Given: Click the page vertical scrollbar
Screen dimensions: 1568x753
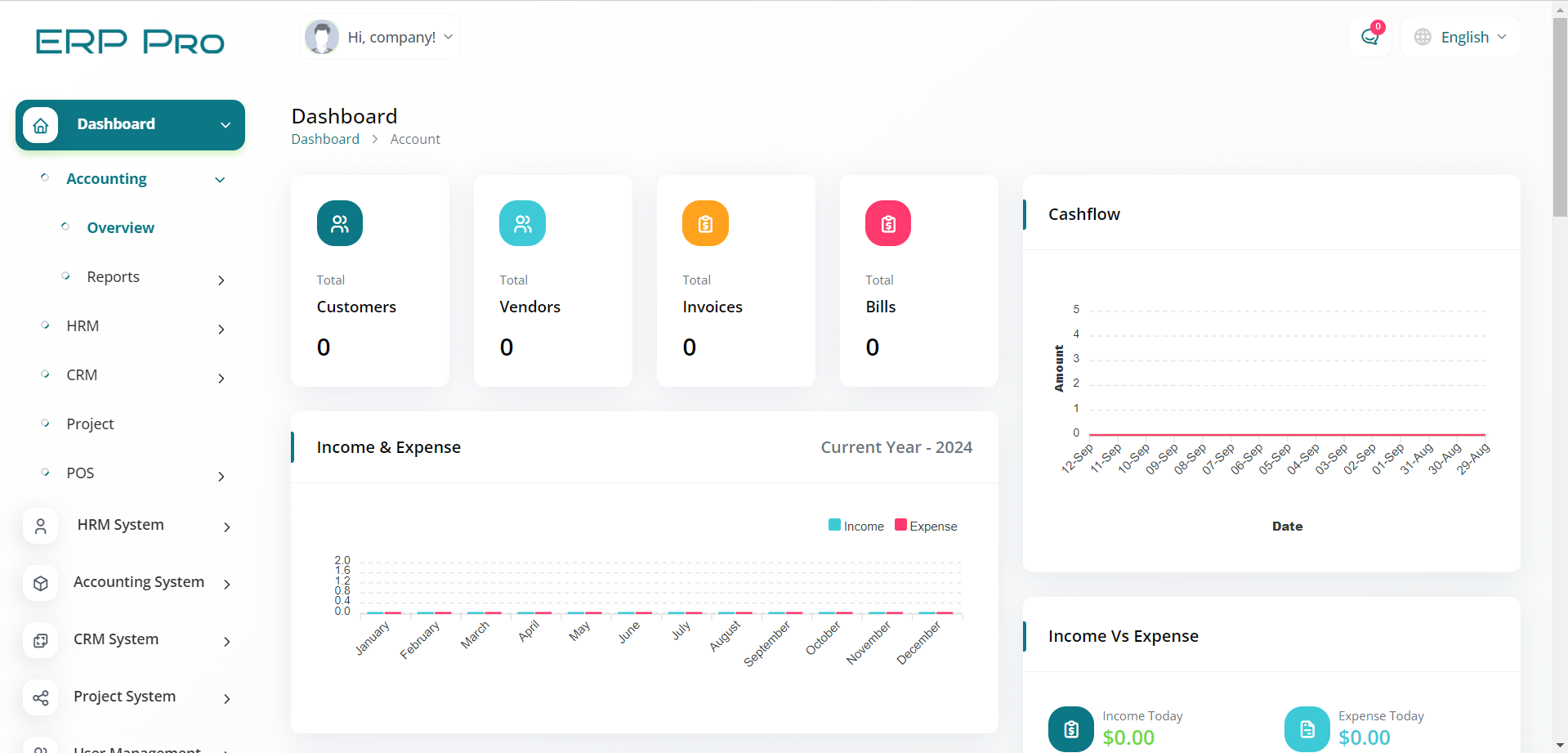Looking at the screenshot, I should (x=1559, y=114).
